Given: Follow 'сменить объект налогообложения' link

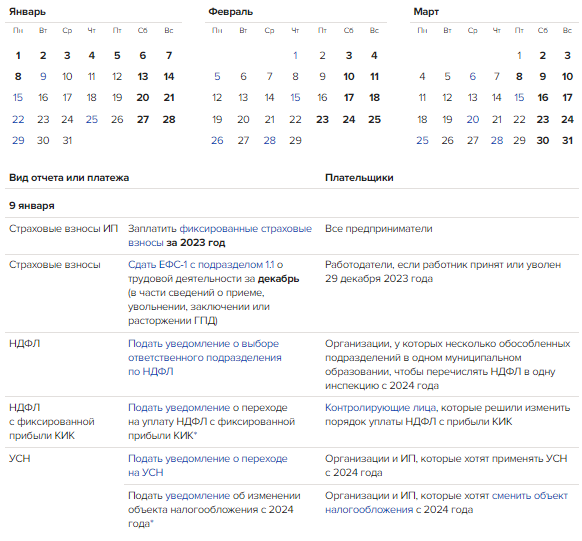Looking at the screenshot, I should [x=447, y=503].
